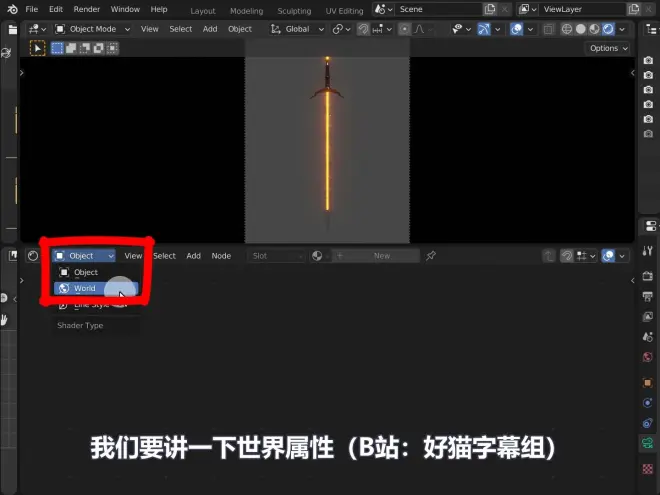Click the ViewLayer name field
Viewport: 660px width, 495px height.
click(583, 9)
